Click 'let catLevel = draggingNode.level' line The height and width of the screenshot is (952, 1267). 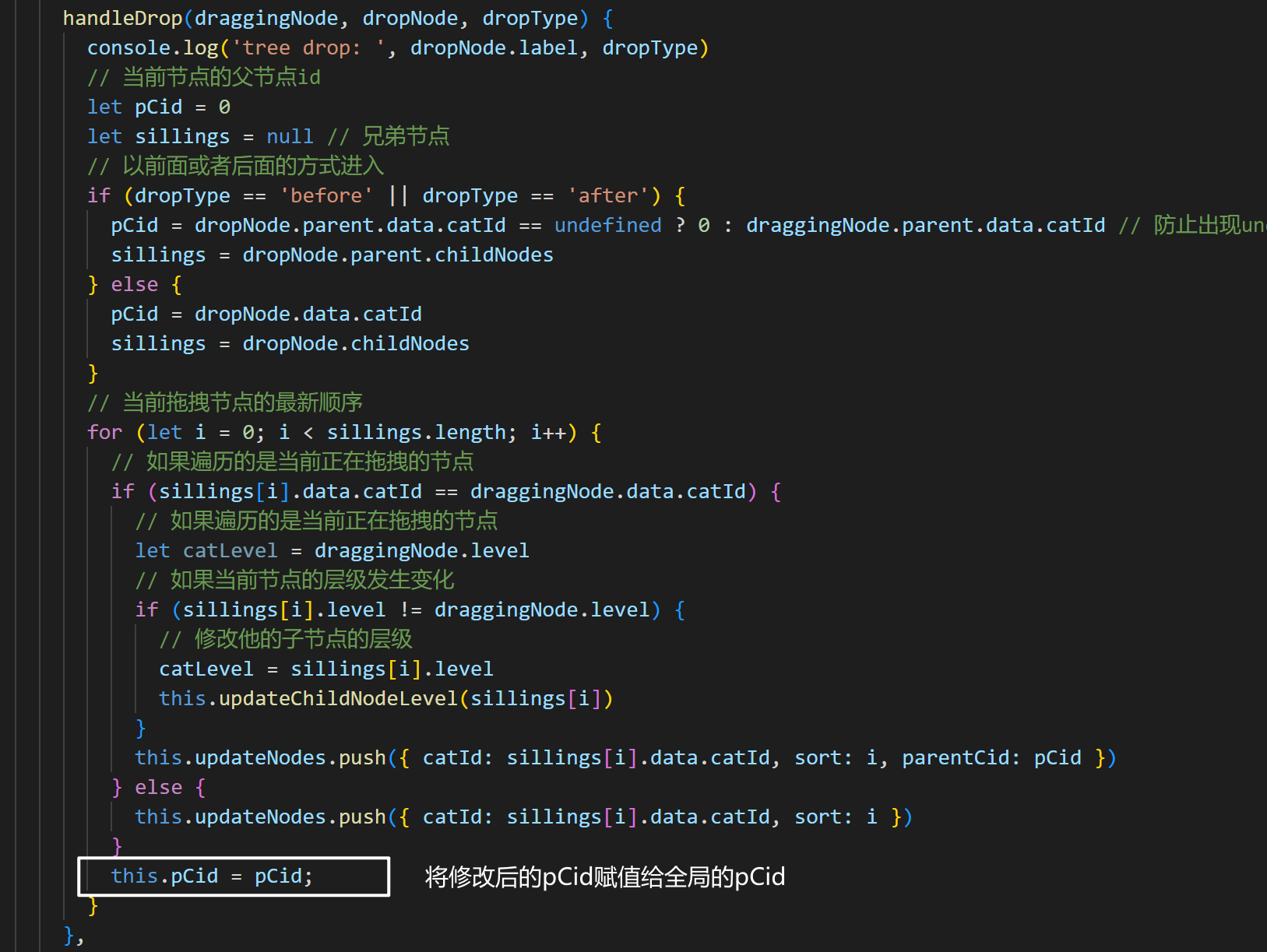pyautogui.click(x=333, y=550)
